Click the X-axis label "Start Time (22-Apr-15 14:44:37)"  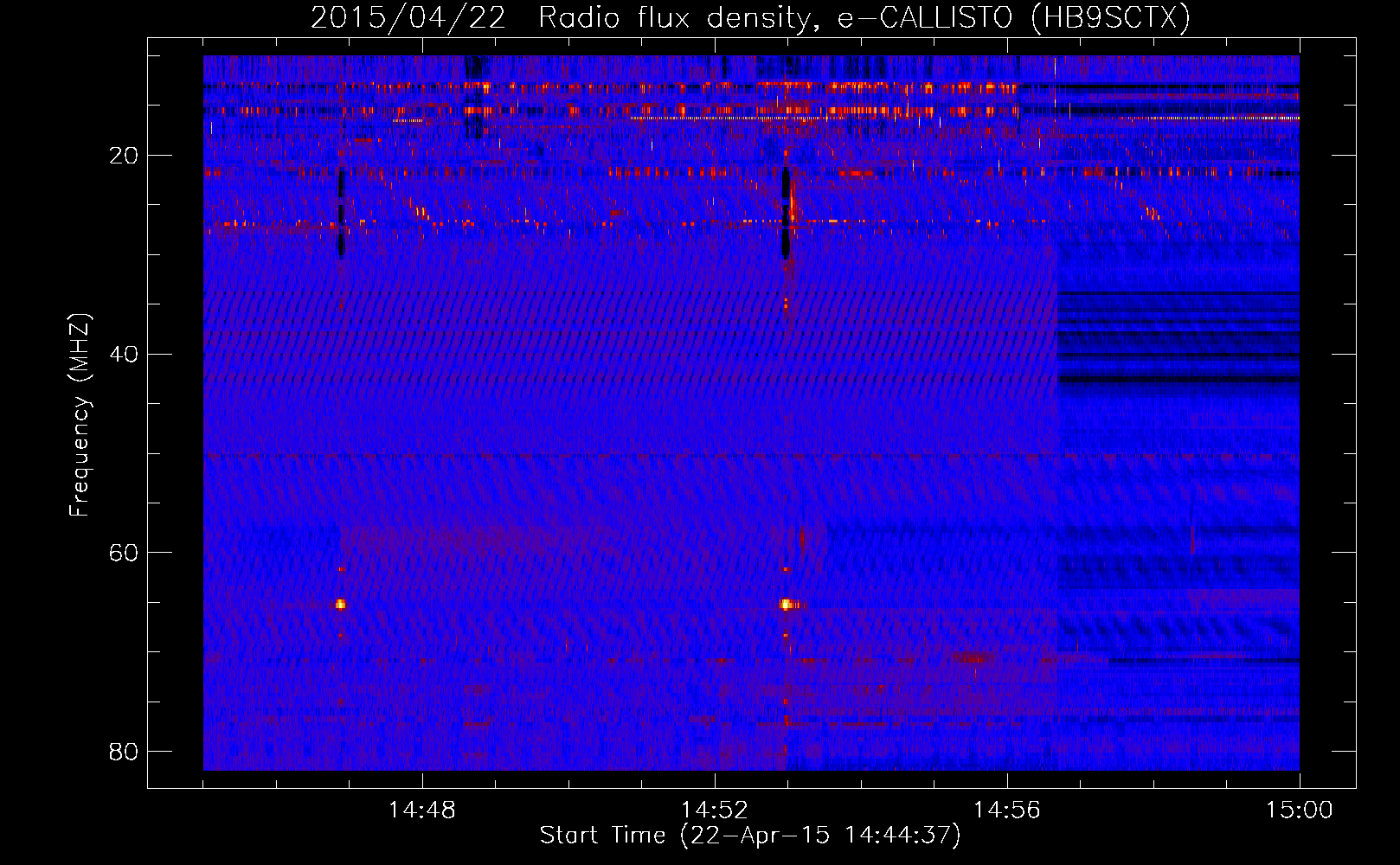coord(750,836)
